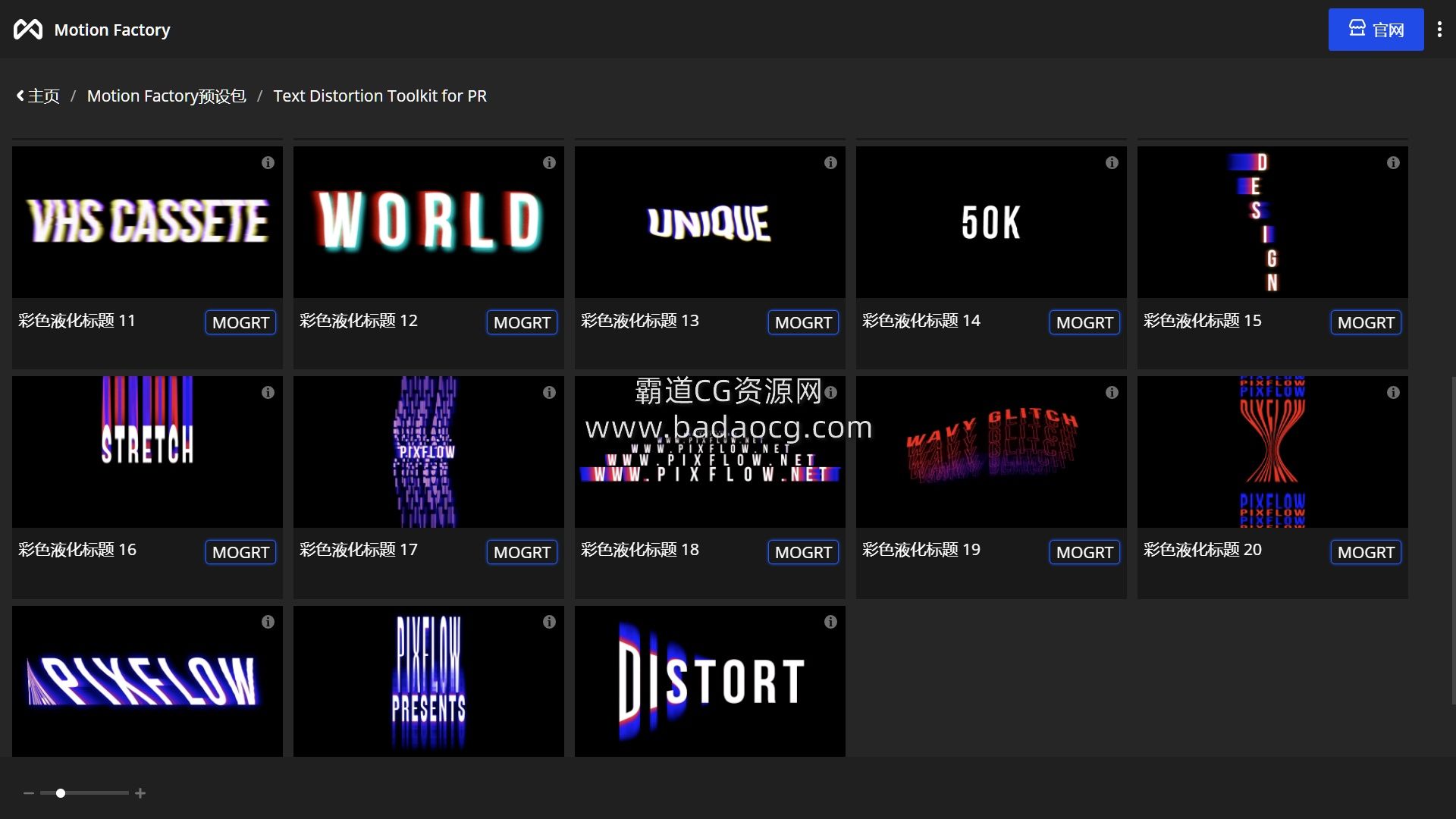The width and height of the screenshot is (1456, 819).
Task: Open Motion Factory预设包 breadcrumb
Action: click(166, 96)
